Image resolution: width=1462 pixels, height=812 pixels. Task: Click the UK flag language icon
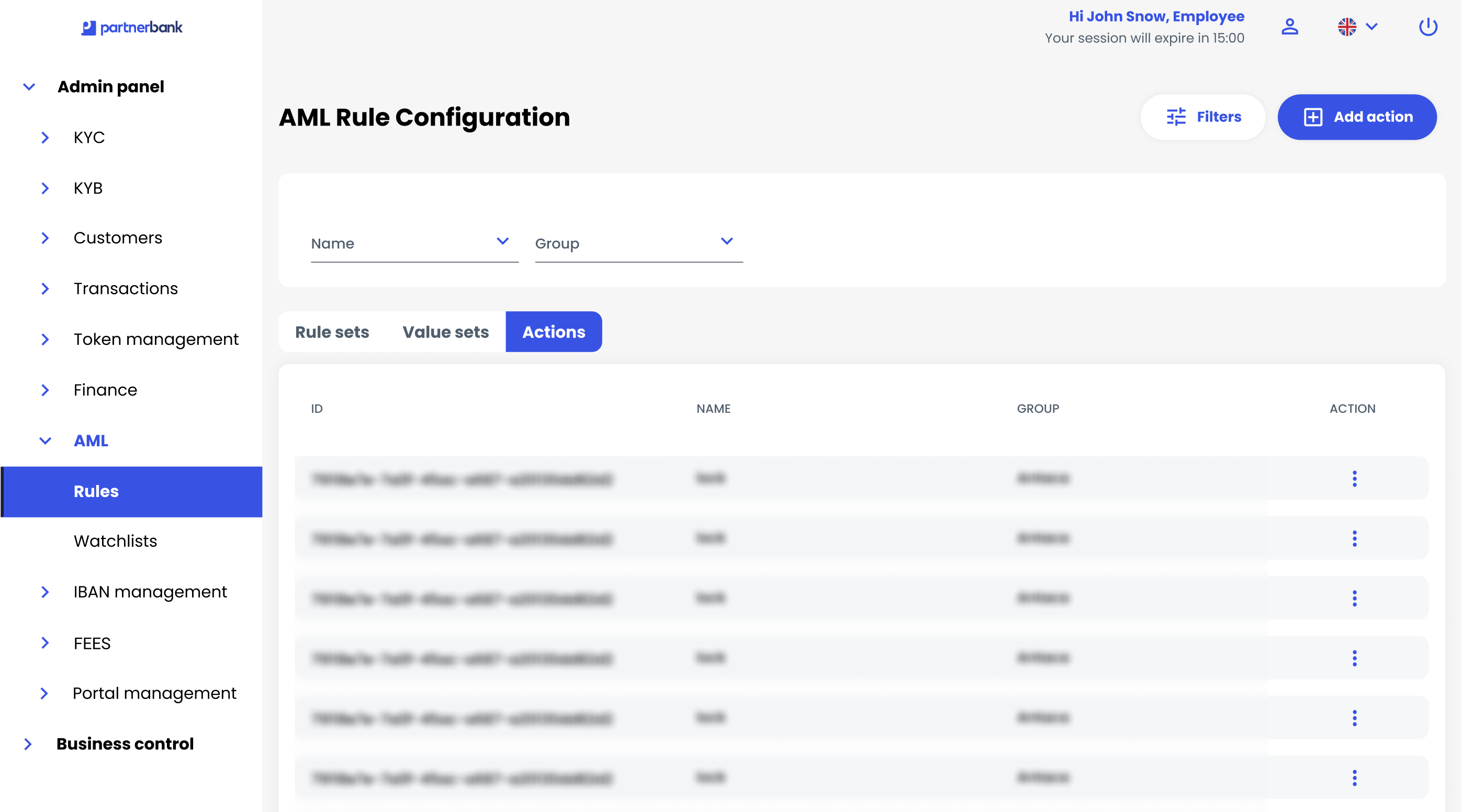pyautogui.click(x=1347, y=27)
